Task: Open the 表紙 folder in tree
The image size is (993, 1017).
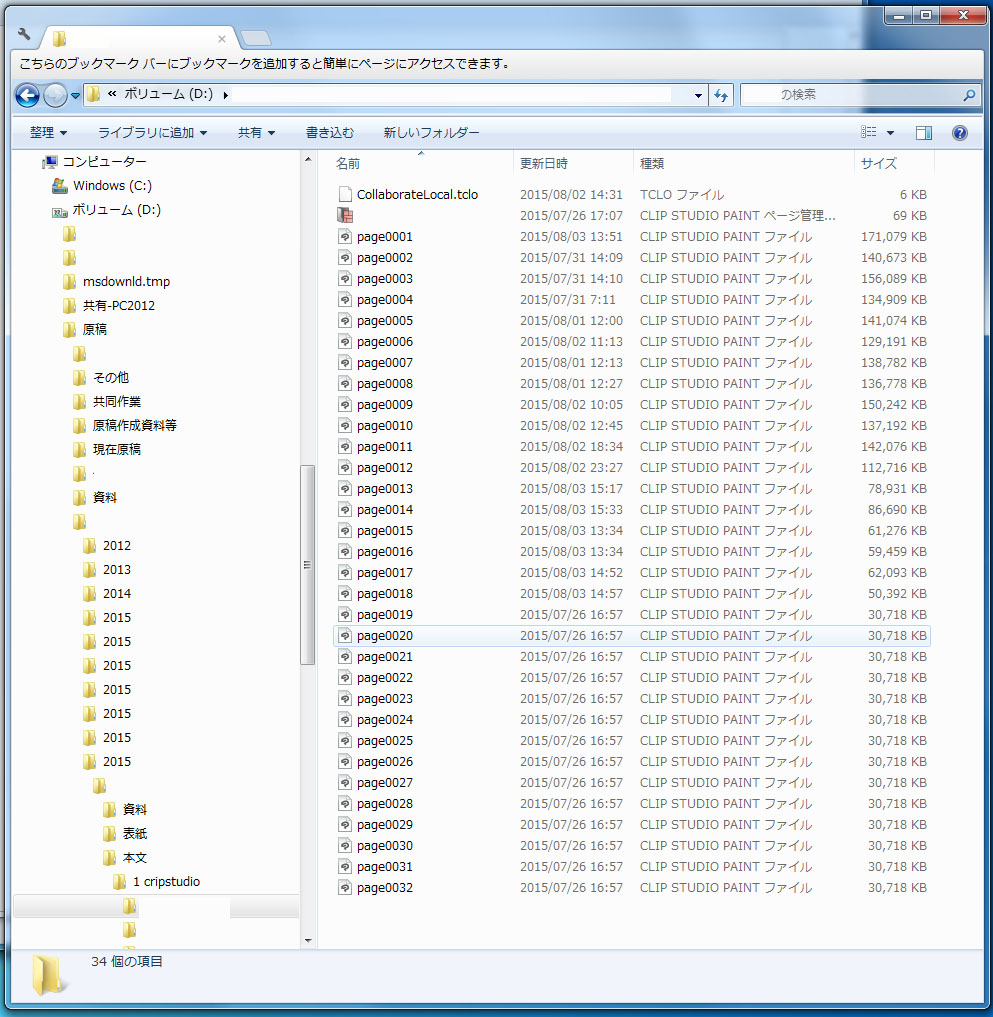Action: 135,833
